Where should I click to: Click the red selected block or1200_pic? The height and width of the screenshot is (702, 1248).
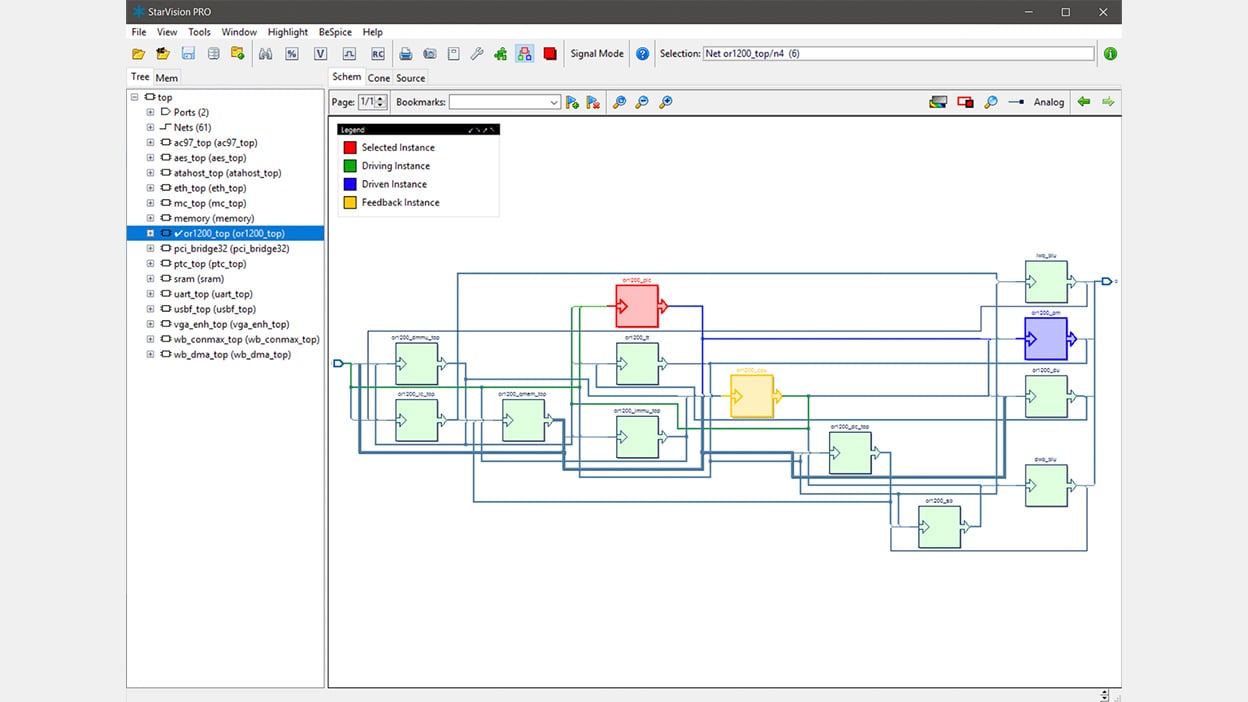(637, 306)
